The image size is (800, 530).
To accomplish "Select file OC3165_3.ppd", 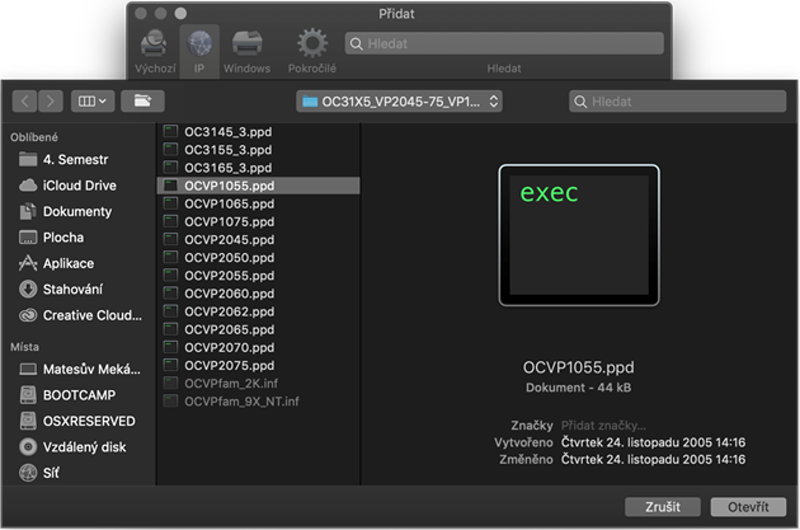I will tap(258, 168).
